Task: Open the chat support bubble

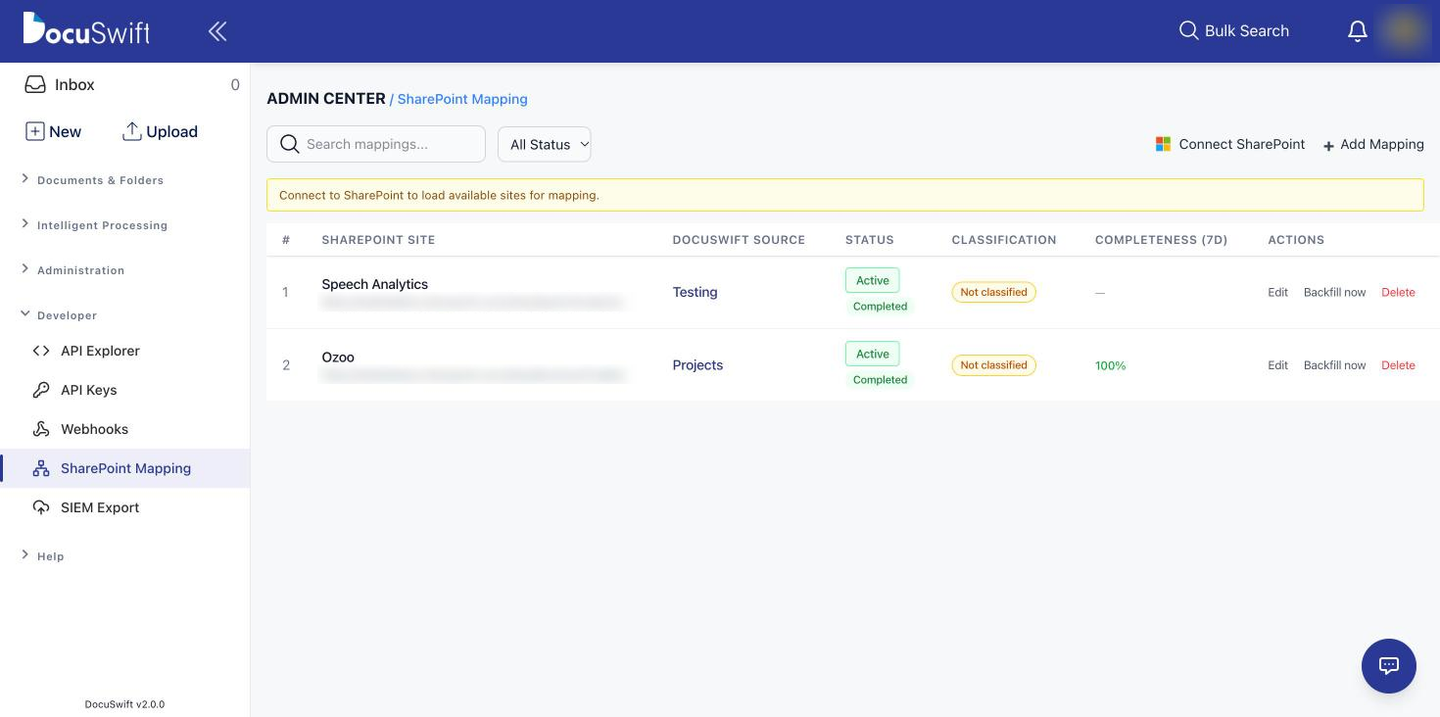Action: pos(1389,666)
